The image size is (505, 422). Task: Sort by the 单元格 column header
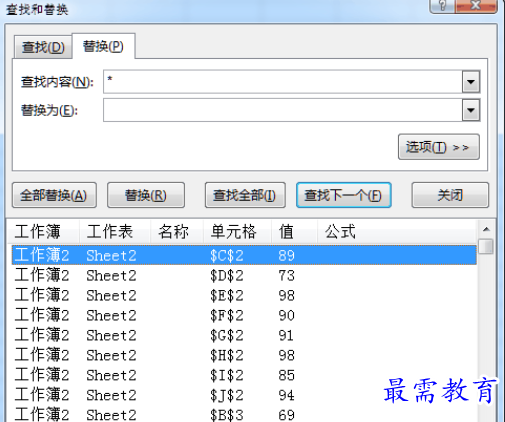[237, 232]
